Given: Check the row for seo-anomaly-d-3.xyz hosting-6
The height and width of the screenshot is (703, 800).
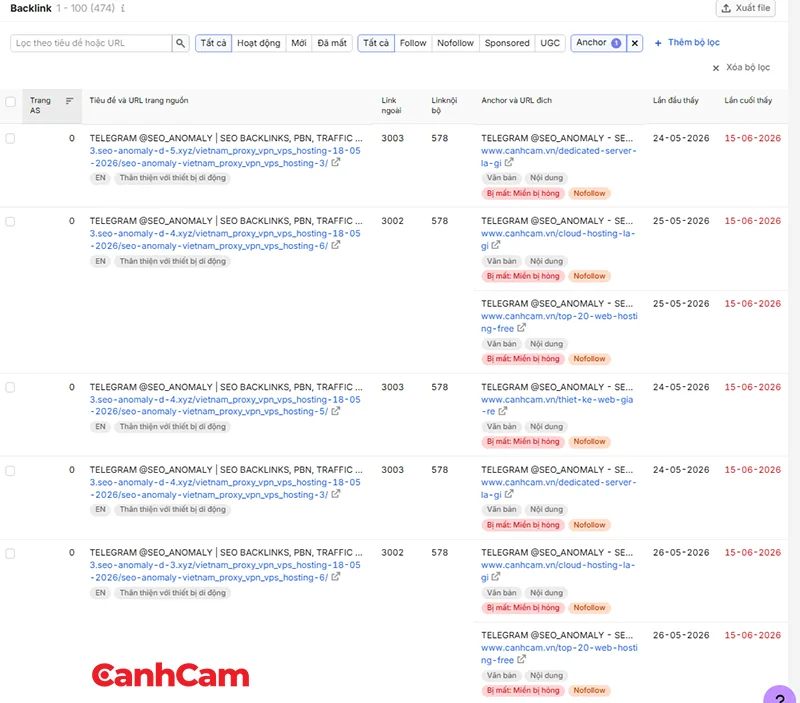Looking at the screenshot, I should tap(10, 553).
